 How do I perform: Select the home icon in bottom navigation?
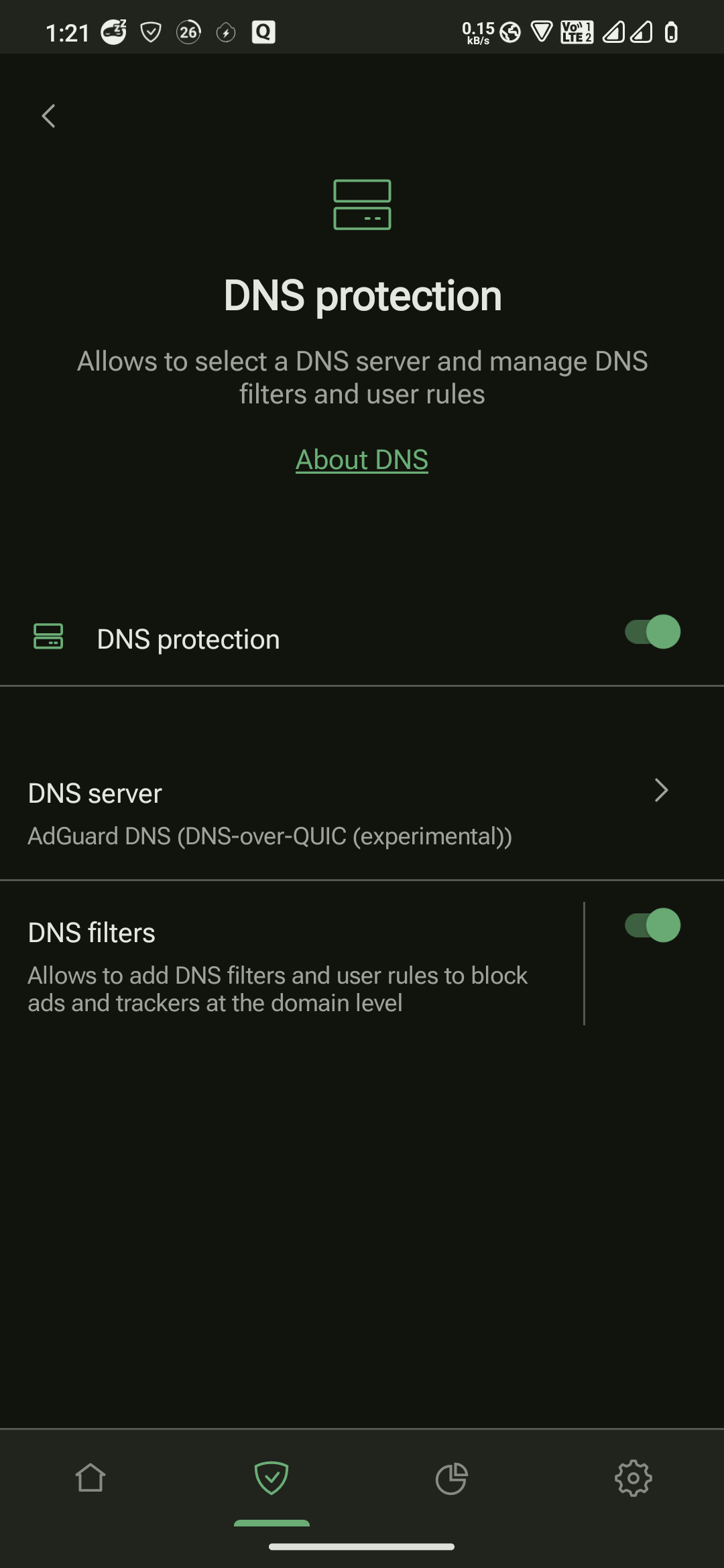click(90, 1479)
